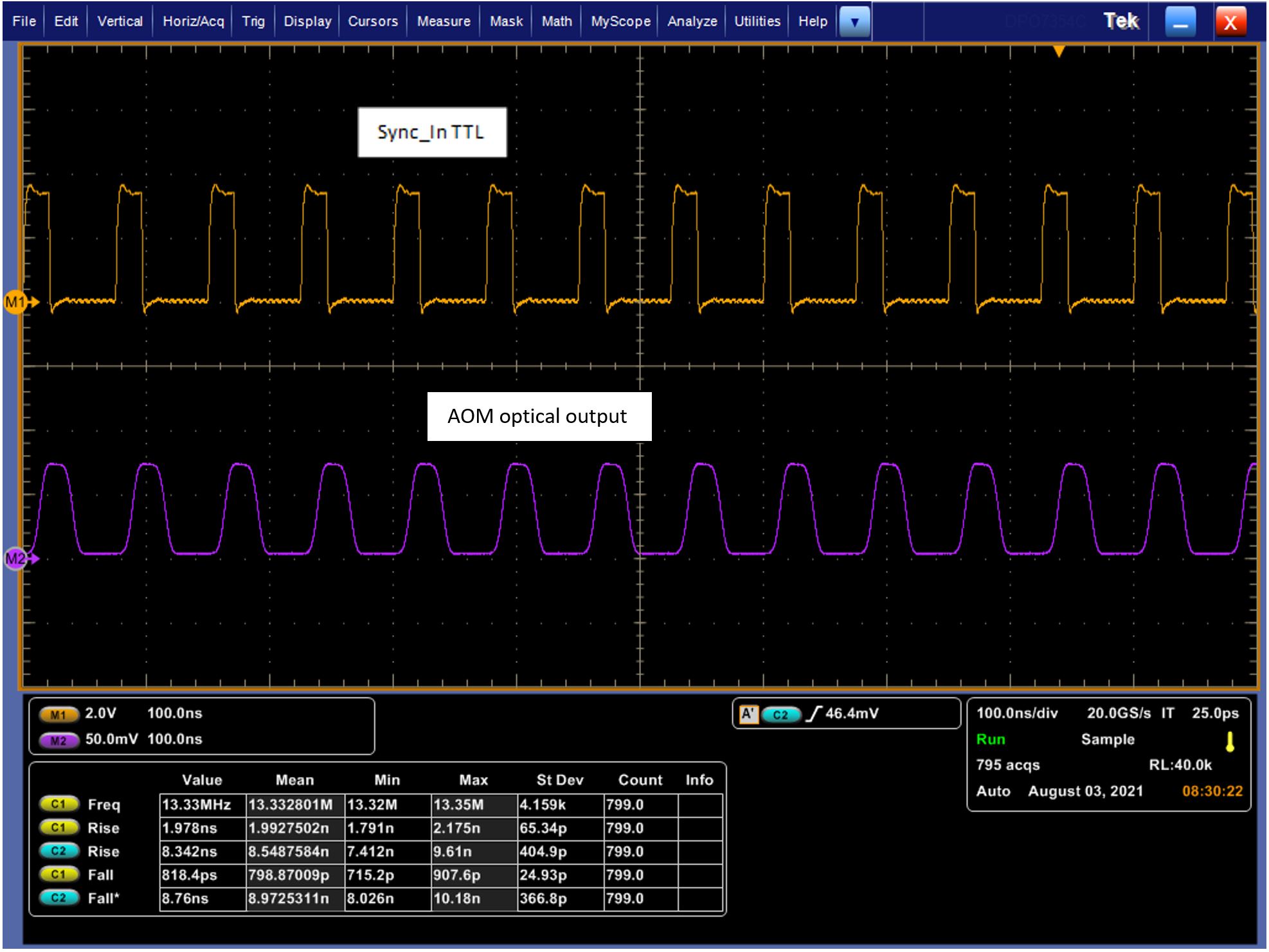Click the trigger level 46.4mV readout
1269x952 pixels.
851,714
